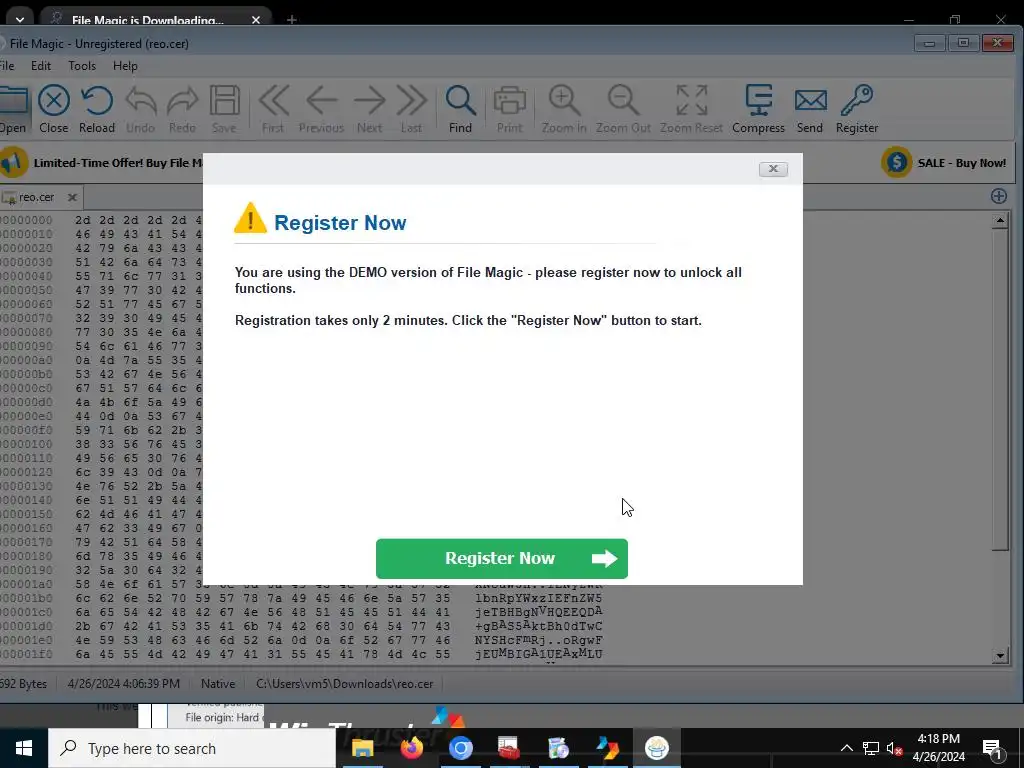Click the Reload toolbar icon
This screenshot has width=1024, height=768.
tap(97, 109)
